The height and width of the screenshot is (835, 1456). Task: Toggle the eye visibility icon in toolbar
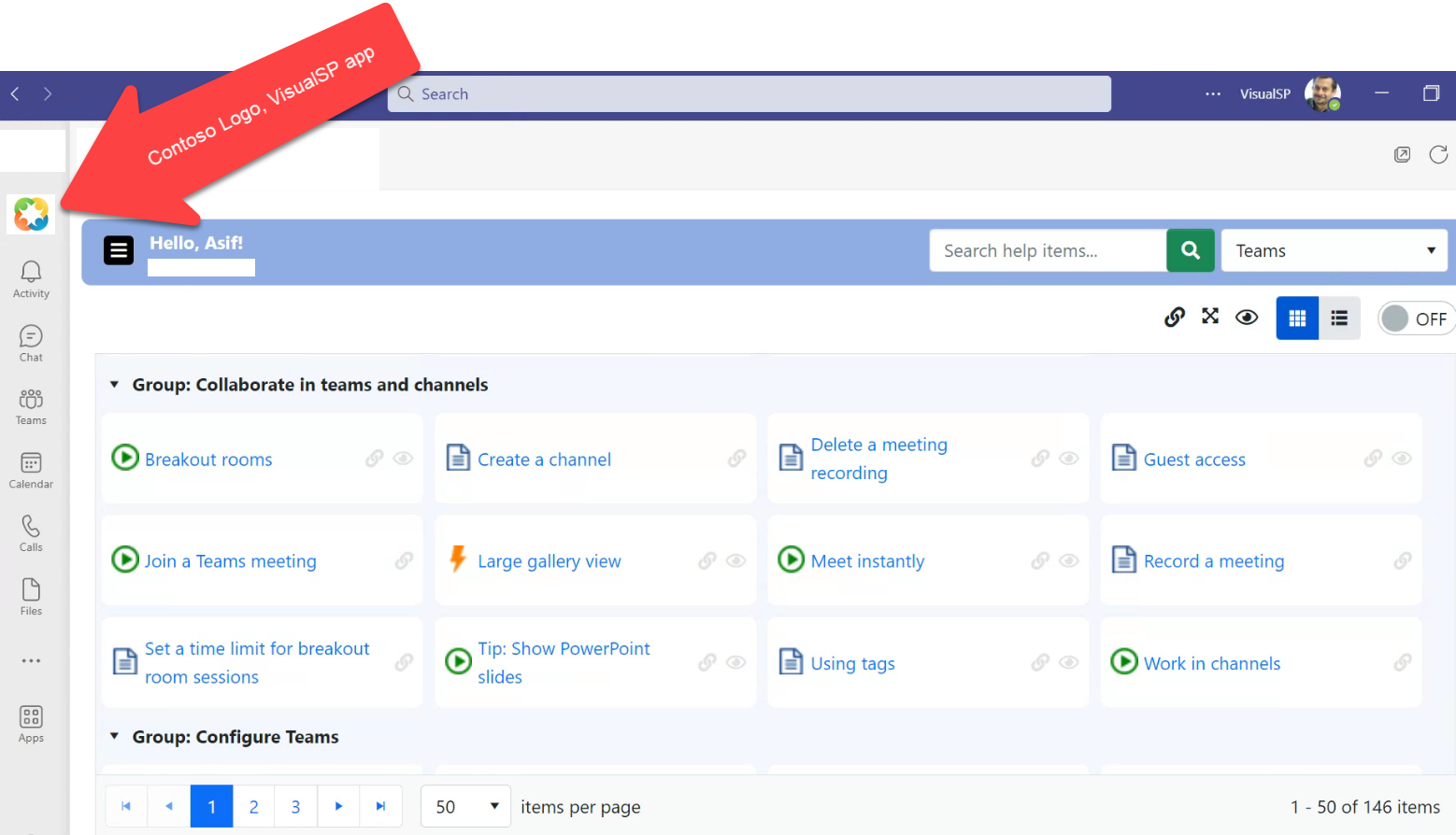point(1246,318)
